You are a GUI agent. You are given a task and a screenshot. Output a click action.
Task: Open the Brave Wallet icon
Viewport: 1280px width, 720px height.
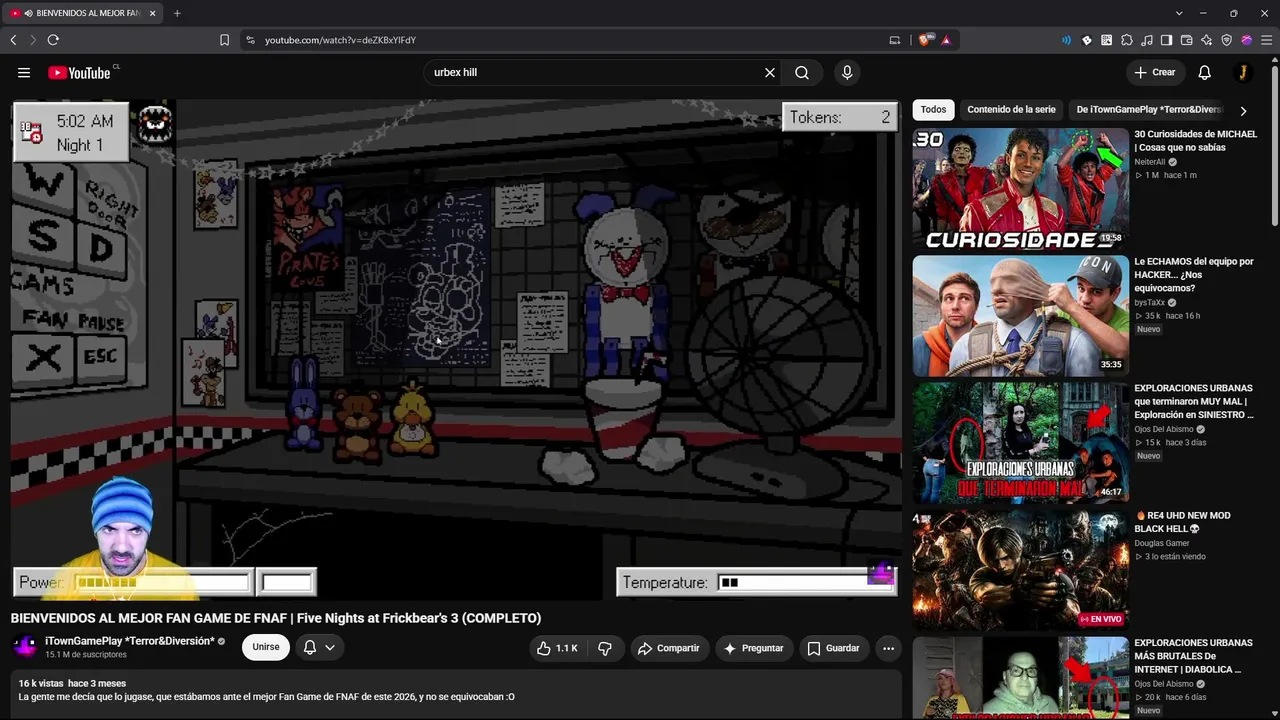[1187, 40]
